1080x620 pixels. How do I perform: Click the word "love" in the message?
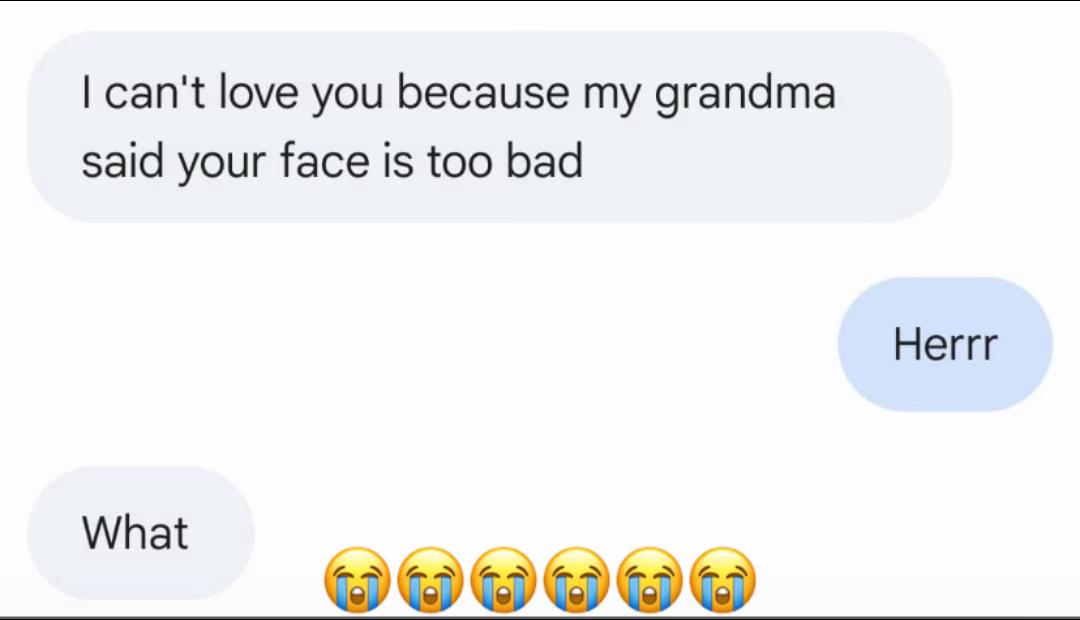click(x=259, y=93)
